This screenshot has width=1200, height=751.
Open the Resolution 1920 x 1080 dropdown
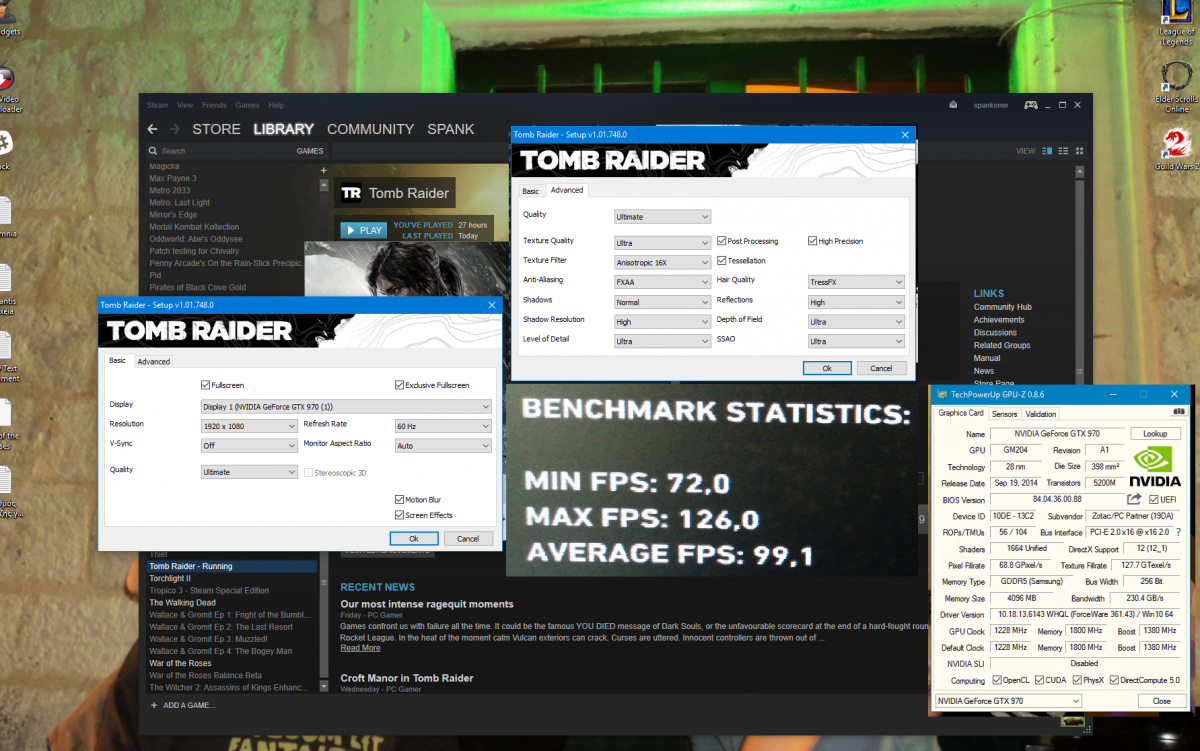[249, 425]
